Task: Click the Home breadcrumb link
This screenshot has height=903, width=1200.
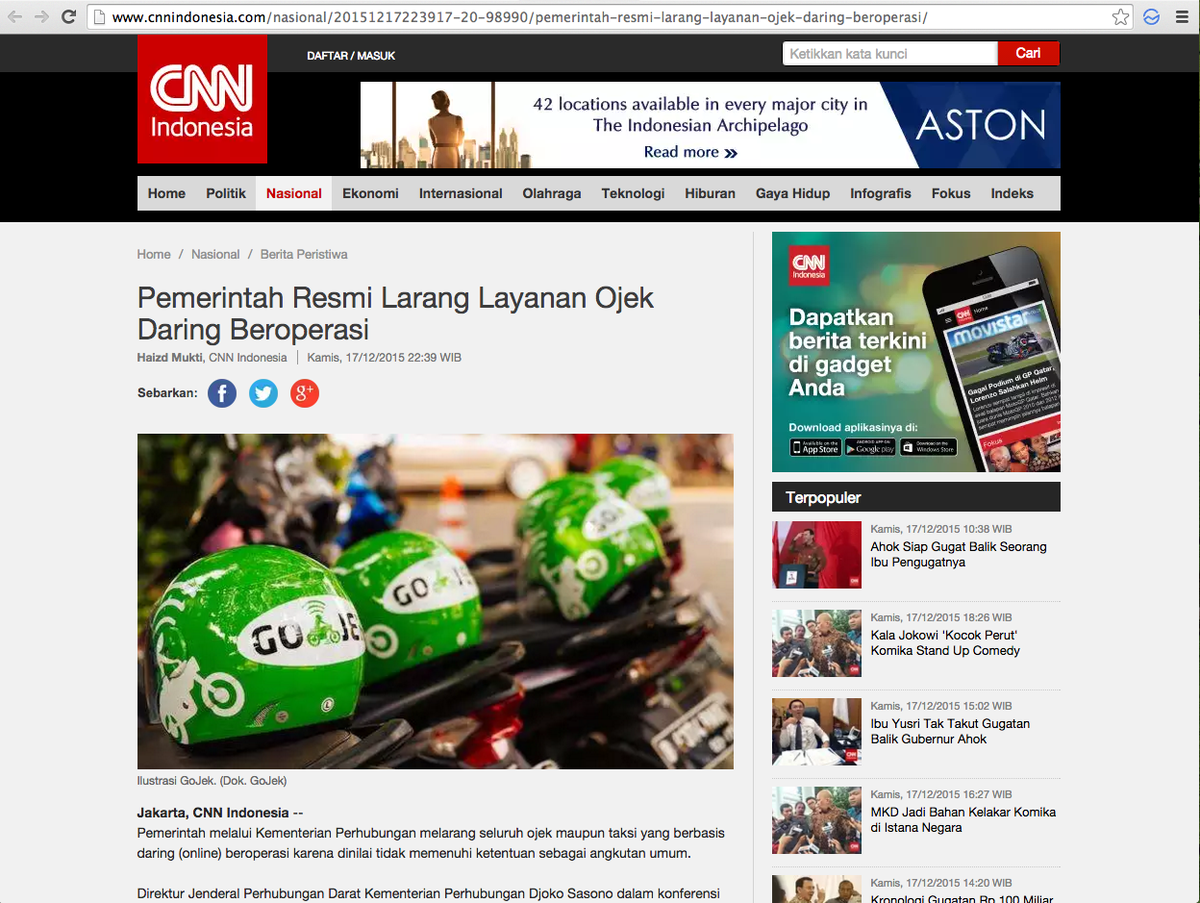Action: (x=154, y=255)
